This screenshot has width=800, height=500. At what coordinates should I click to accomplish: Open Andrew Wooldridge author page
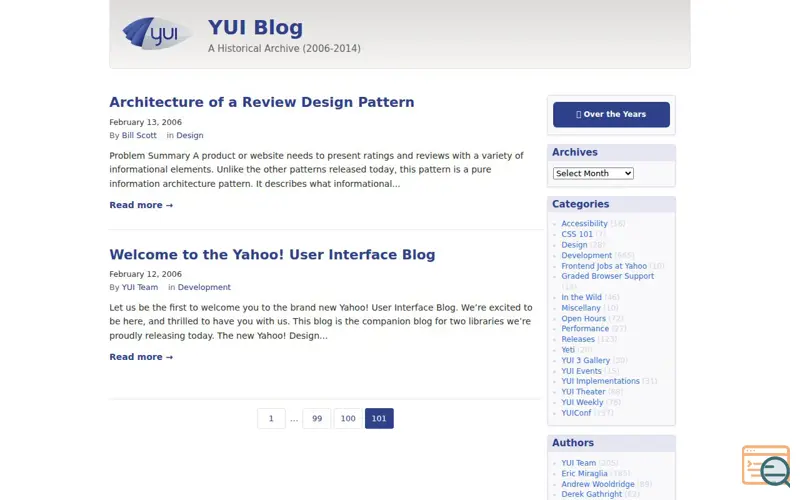(x=598, y=484)
